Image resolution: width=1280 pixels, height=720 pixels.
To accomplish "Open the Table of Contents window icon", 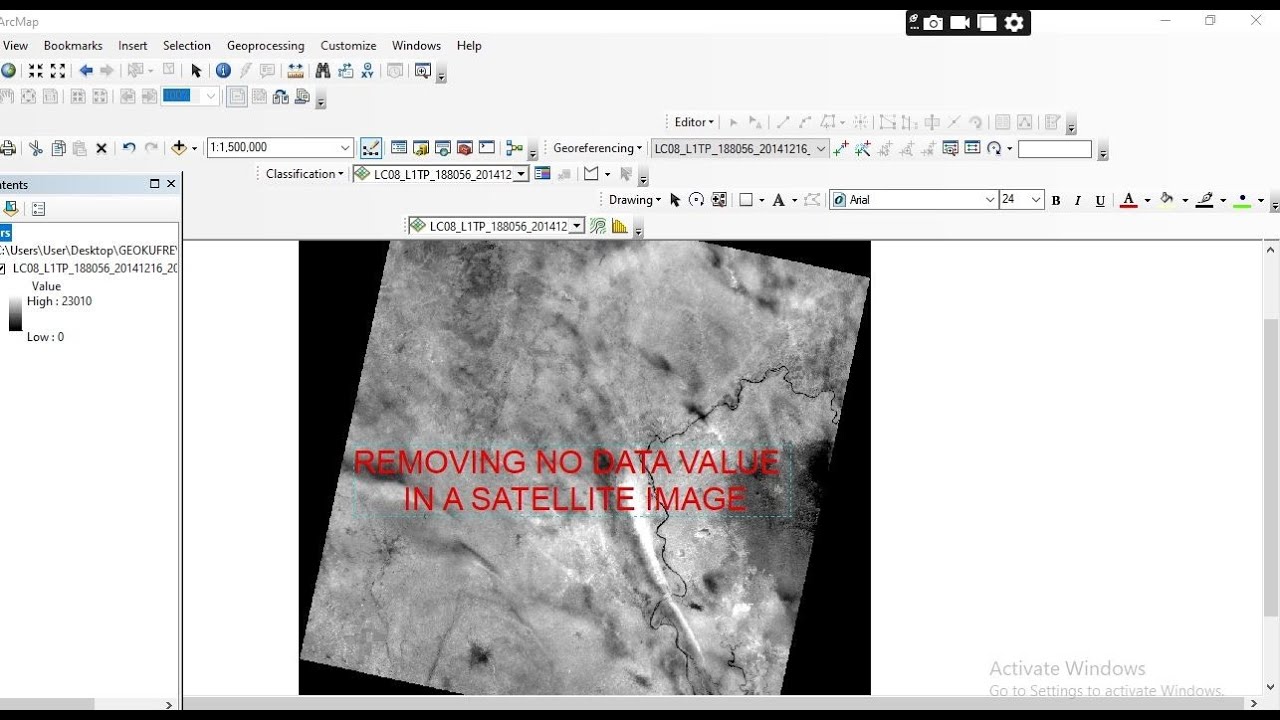I will [399, 148].
